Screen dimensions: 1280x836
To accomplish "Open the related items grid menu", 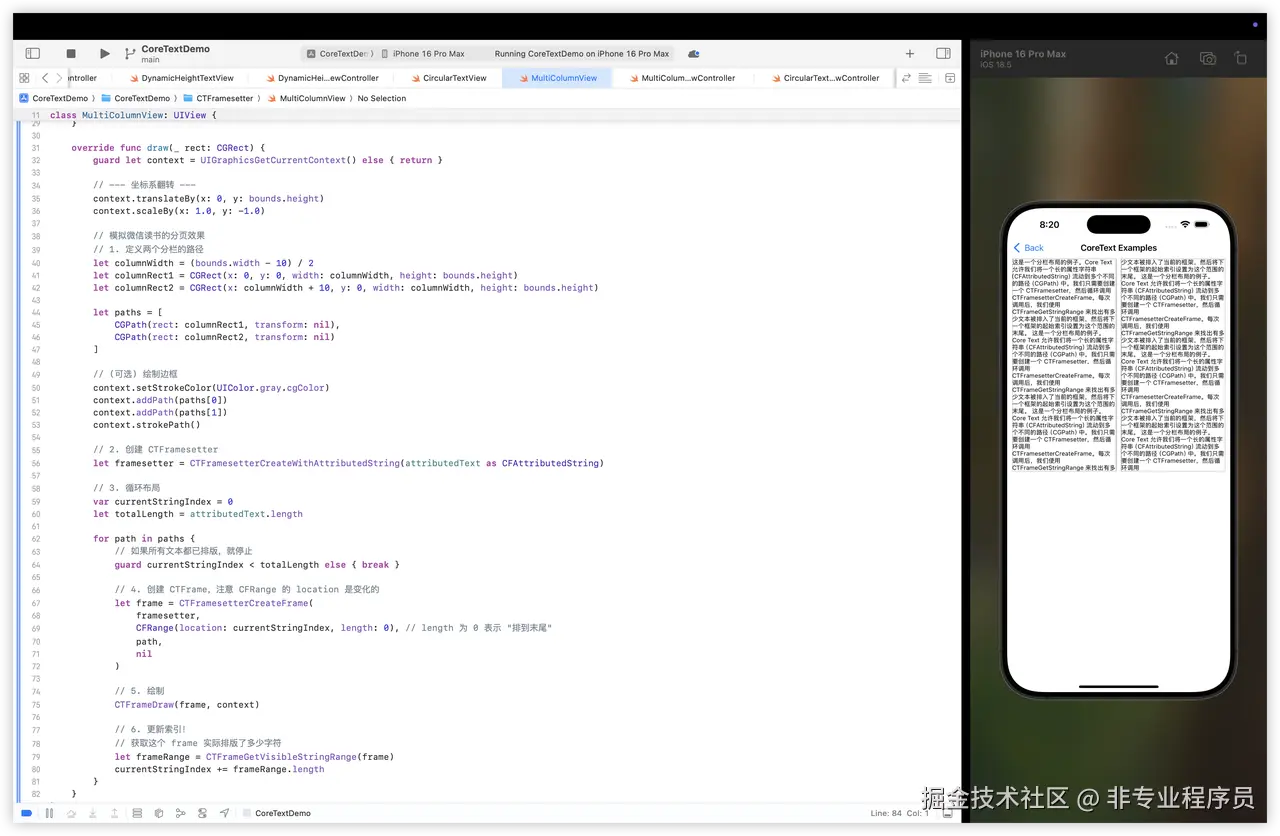I will pos(24,78).
